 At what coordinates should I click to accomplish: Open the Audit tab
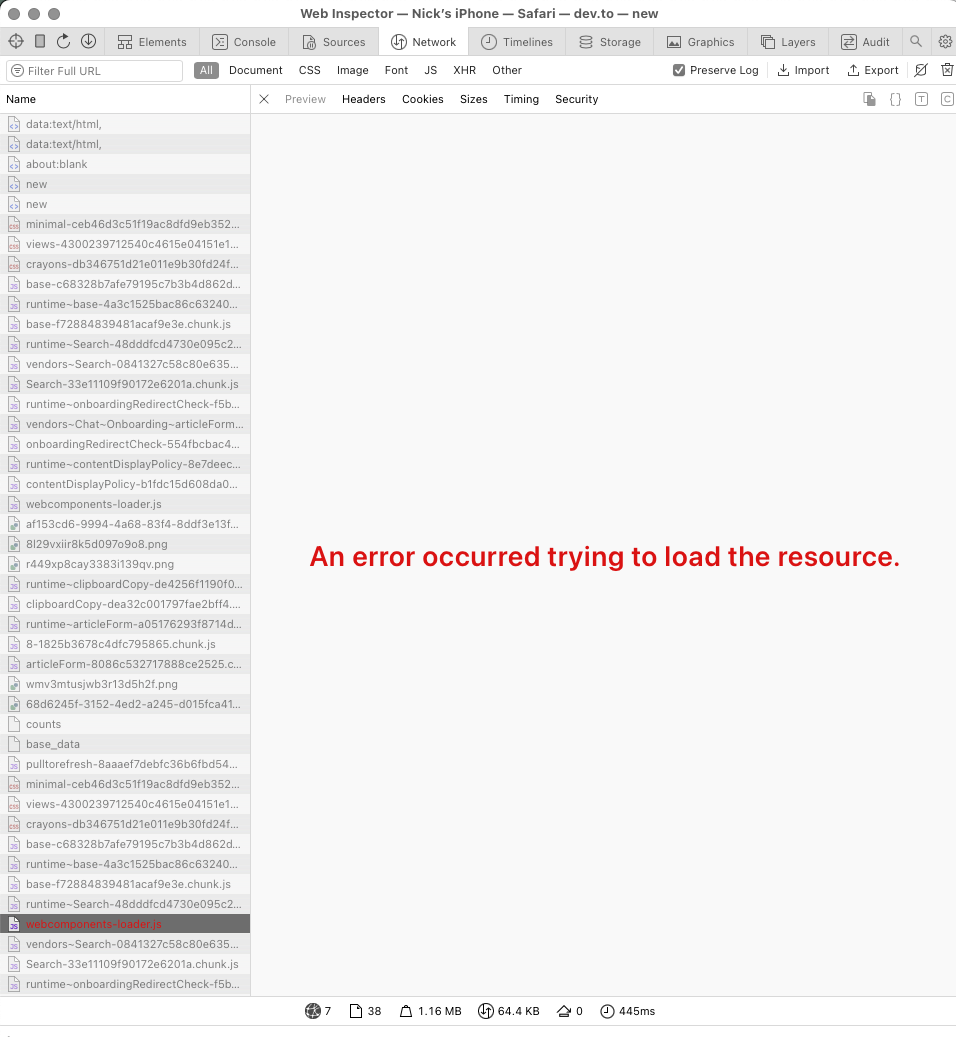pos(865,42)
